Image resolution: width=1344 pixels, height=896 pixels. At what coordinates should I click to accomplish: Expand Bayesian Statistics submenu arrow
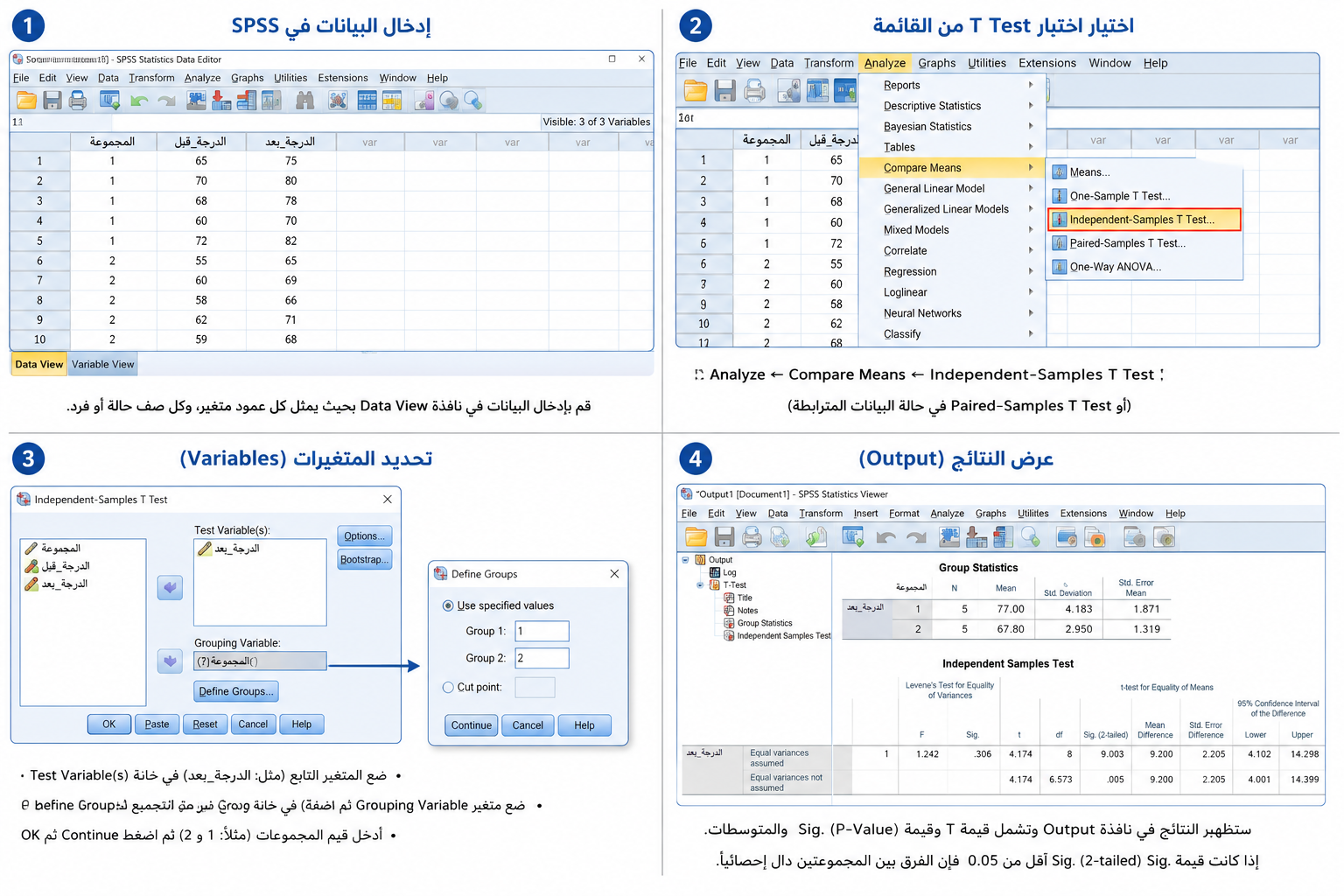[1031, 126]
